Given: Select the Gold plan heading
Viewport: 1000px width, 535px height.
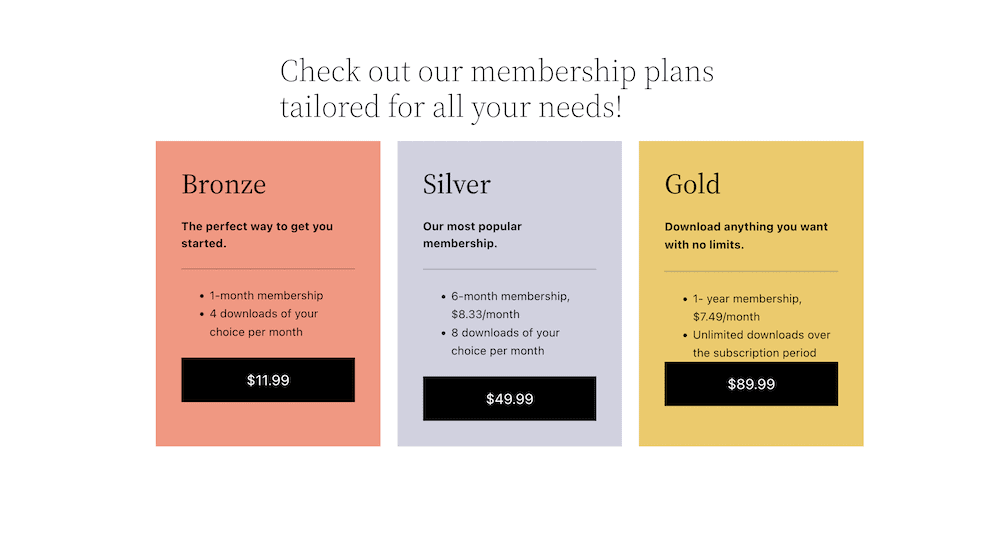Looking at the screenshot, I should (692, 184).
